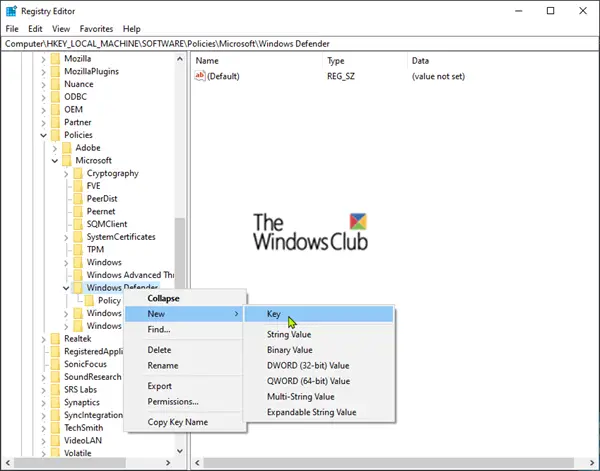Collapse the Policies tree node
The image size is (600, 471).
click(43, 135)
